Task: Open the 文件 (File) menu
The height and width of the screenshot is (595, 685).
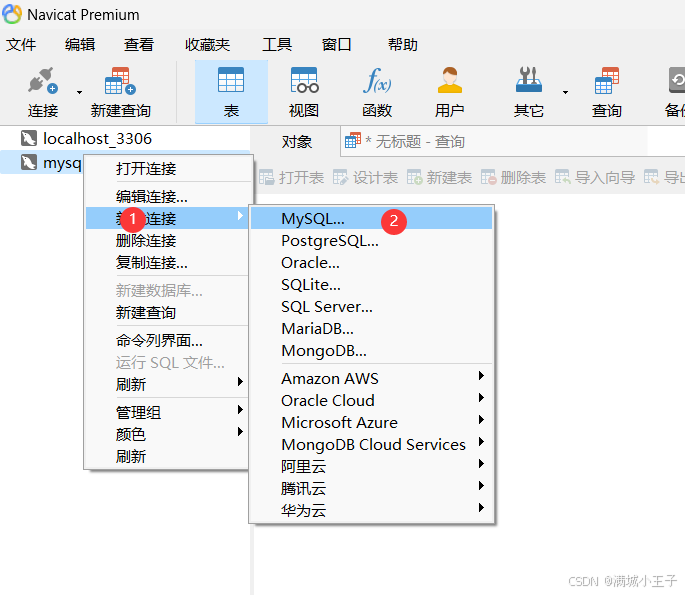Action: pos(21,45)
